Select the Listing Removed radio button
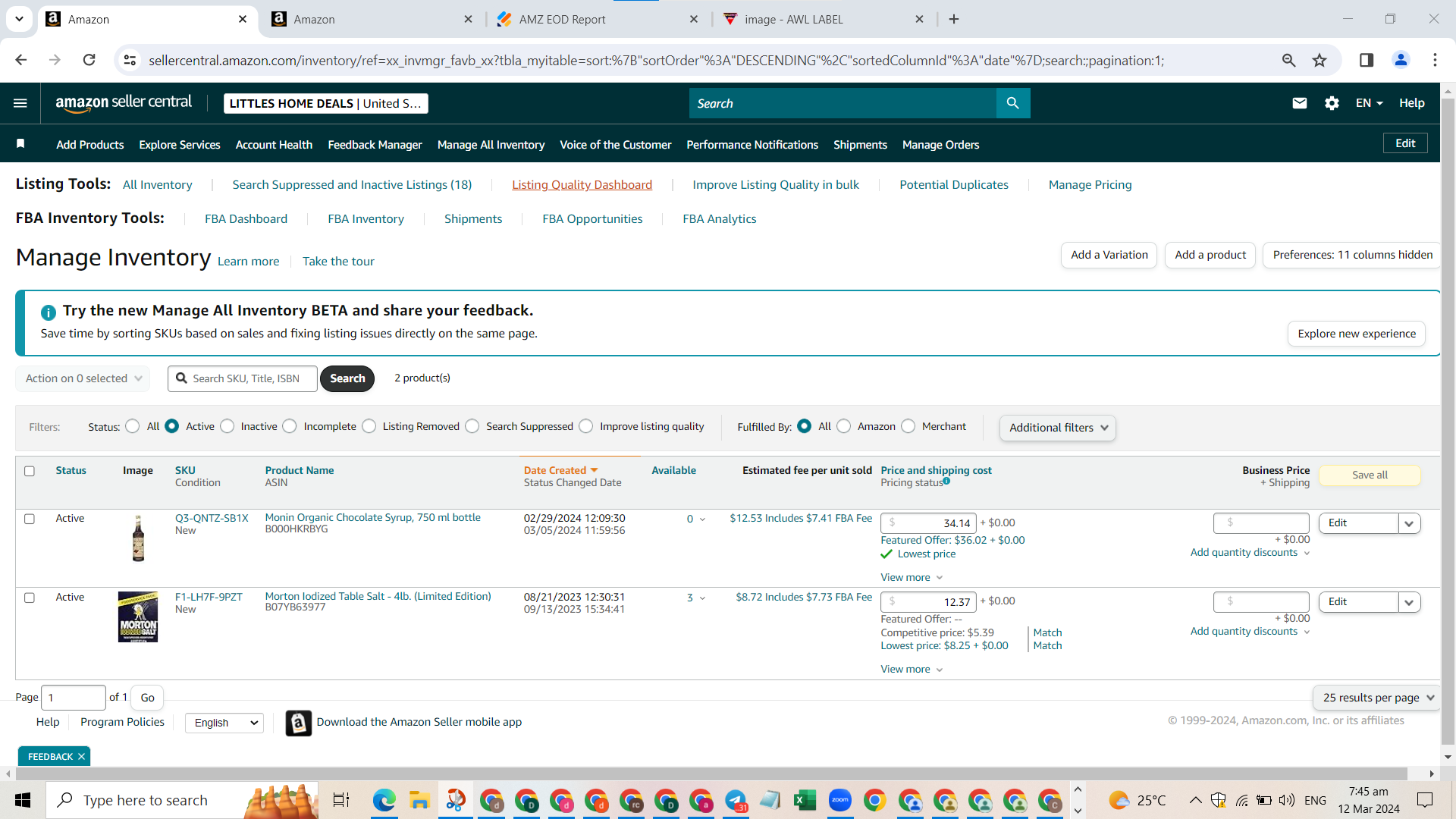The width and height of the screenshot is (1456, 819). [369, 426]
